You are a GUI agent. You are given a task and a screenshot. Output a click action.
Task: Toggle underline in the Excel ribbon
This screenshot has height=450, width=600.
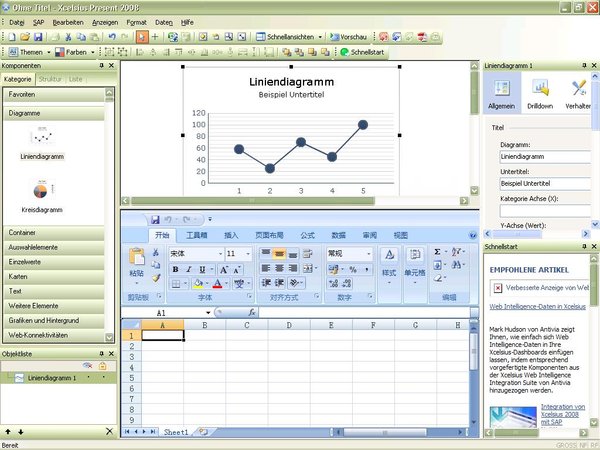pos(202,269)
